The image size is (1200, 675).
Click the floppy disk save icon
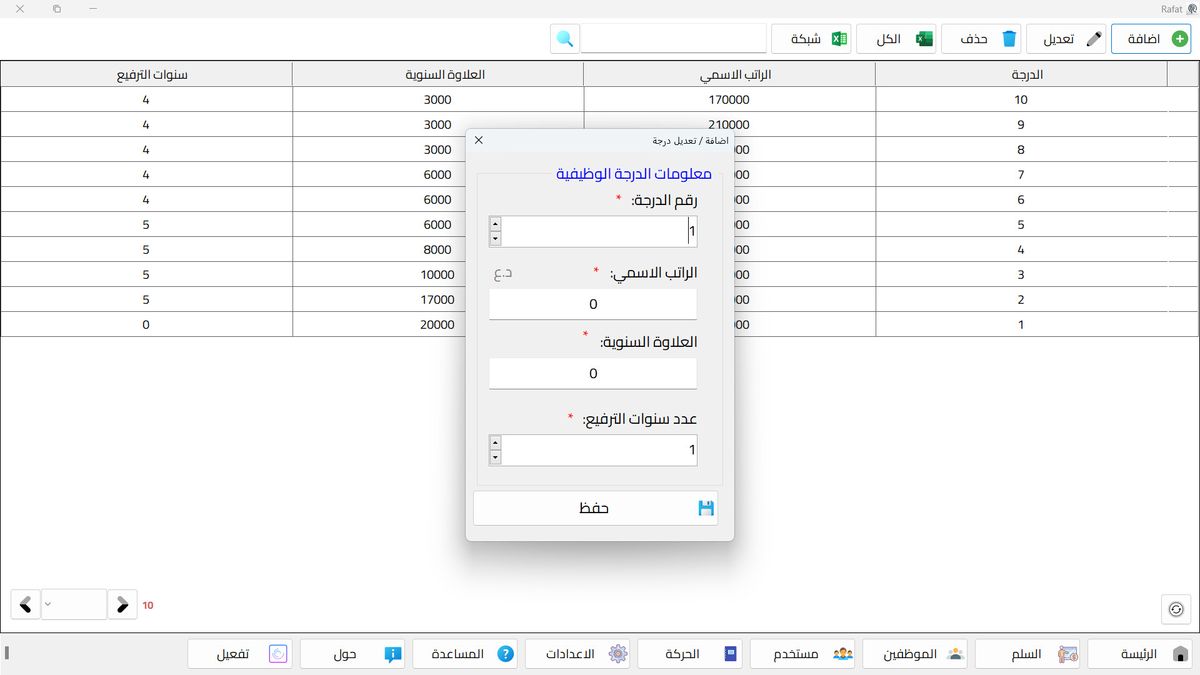click(706, 508)
